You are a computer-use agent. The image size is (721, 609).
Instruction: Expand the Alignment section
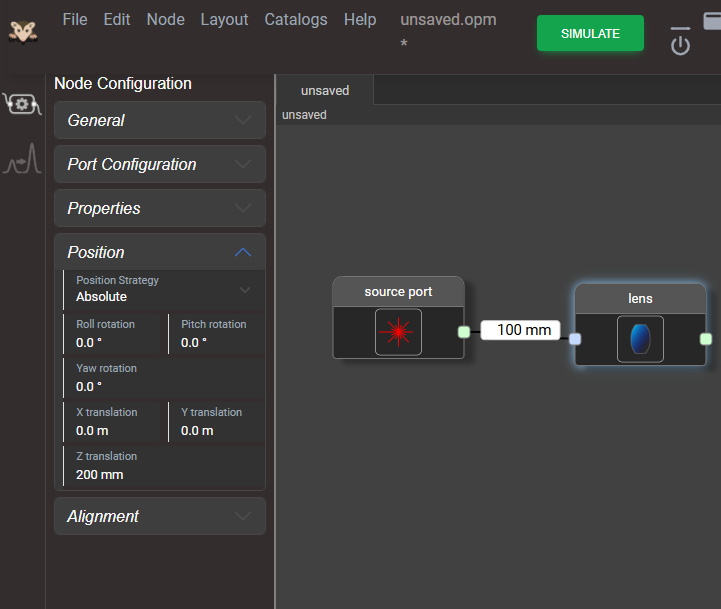[x=160, y=516]
